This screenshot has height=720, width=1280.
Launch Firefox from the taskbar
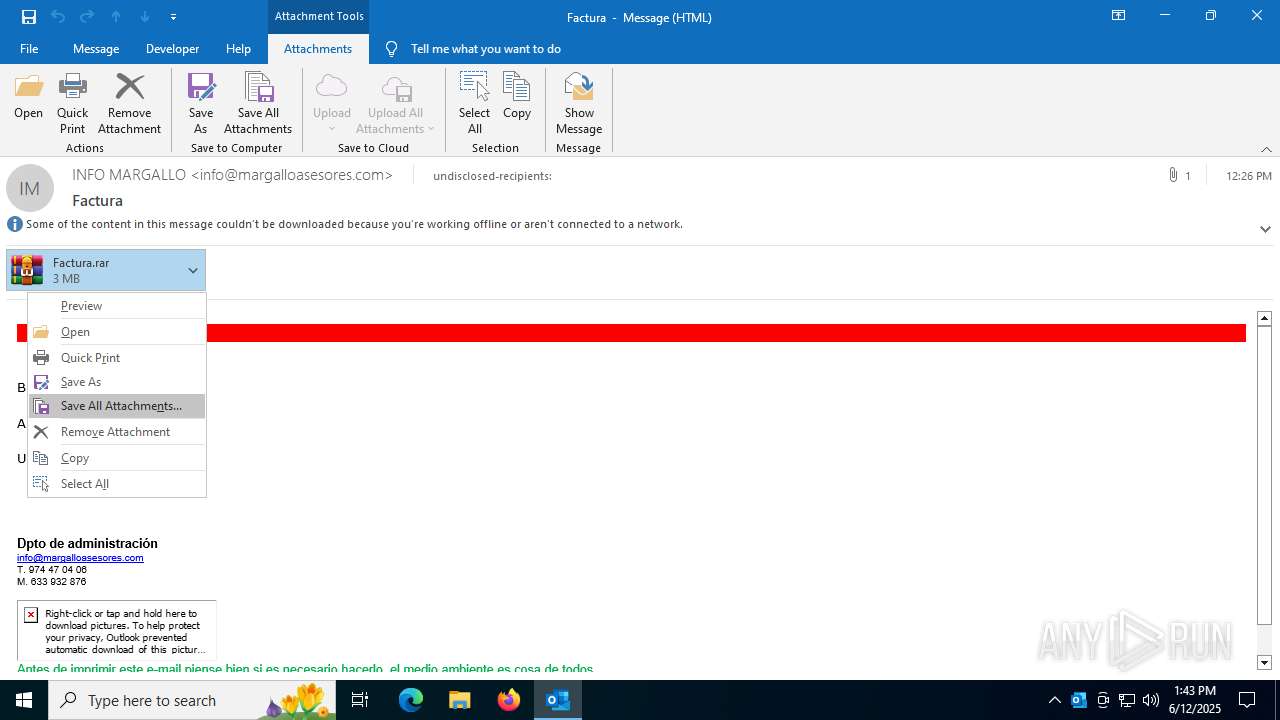click(509, 700)
